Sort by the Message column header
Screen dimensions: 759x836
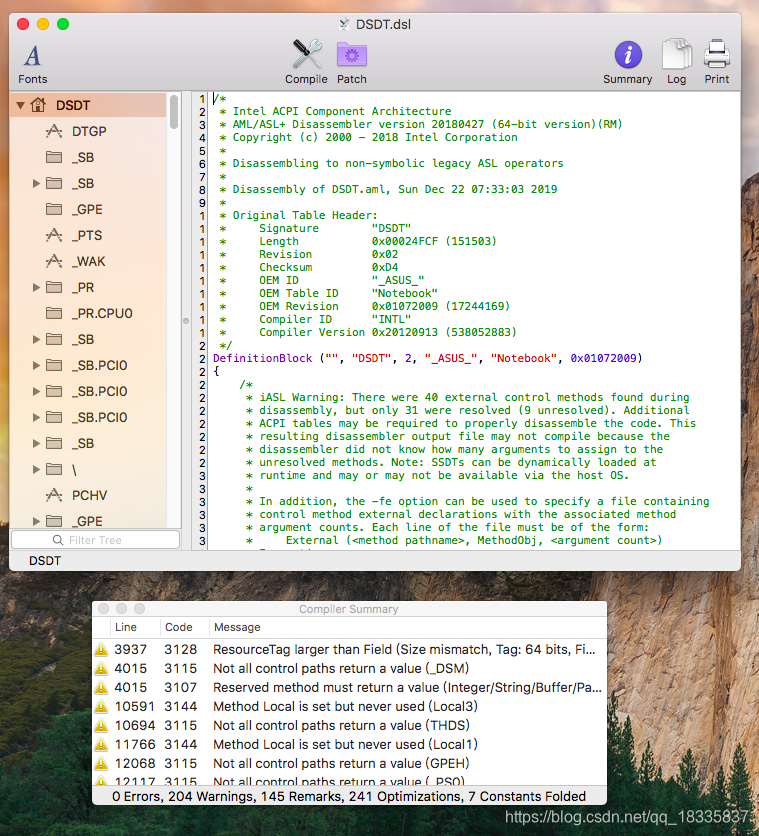coord(408,627)
